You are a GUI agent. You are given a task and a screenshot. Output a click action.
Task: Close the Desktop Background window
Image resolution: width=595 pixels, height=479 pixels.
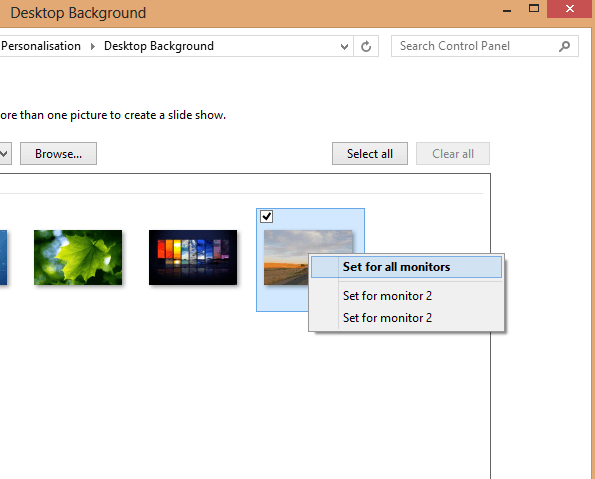coord(570,9)
